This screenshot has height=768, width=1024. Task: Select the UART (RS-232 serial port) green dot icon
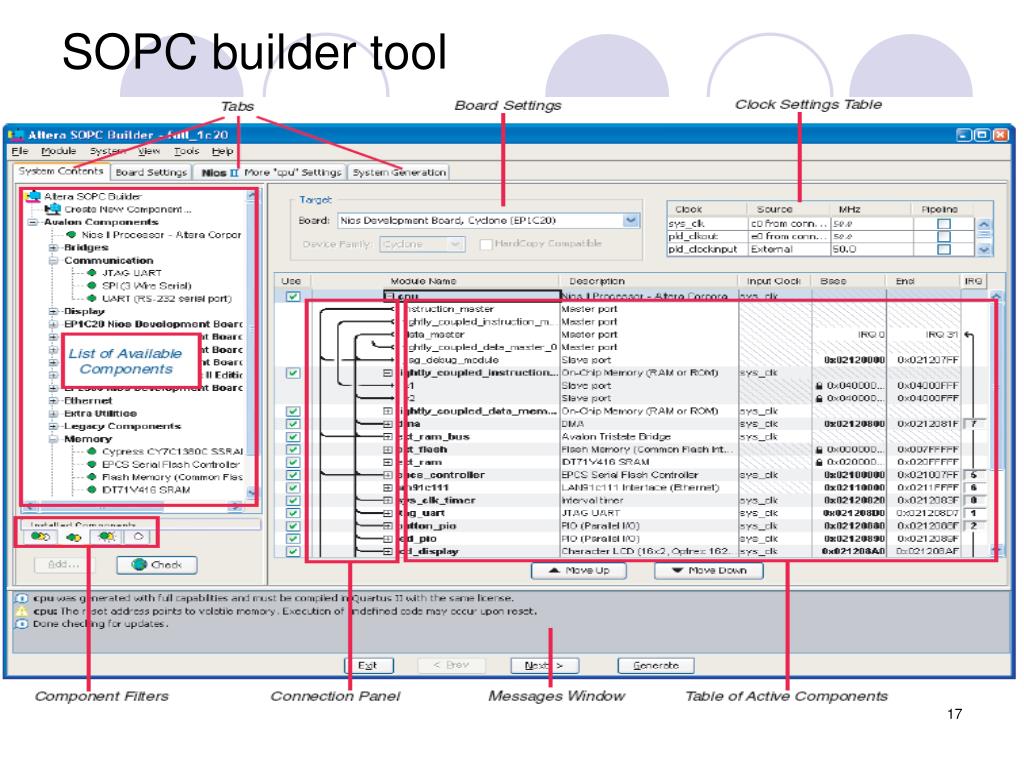tap(91, 298)
